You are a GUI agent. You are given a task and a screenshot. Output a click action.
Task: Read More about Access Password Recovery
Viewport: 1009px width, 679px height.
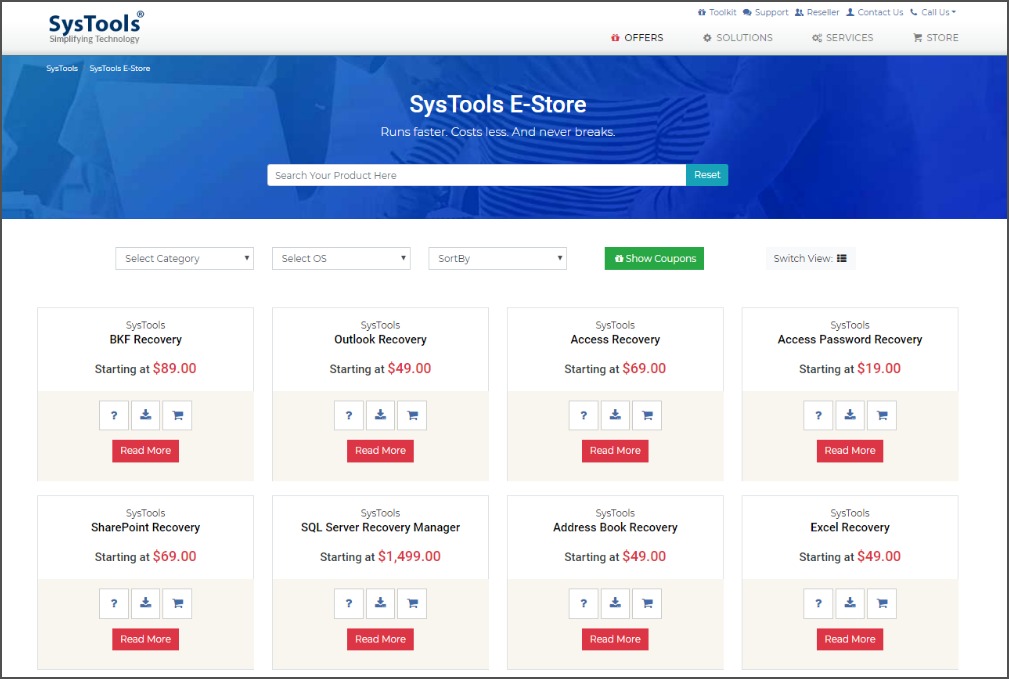850,451
